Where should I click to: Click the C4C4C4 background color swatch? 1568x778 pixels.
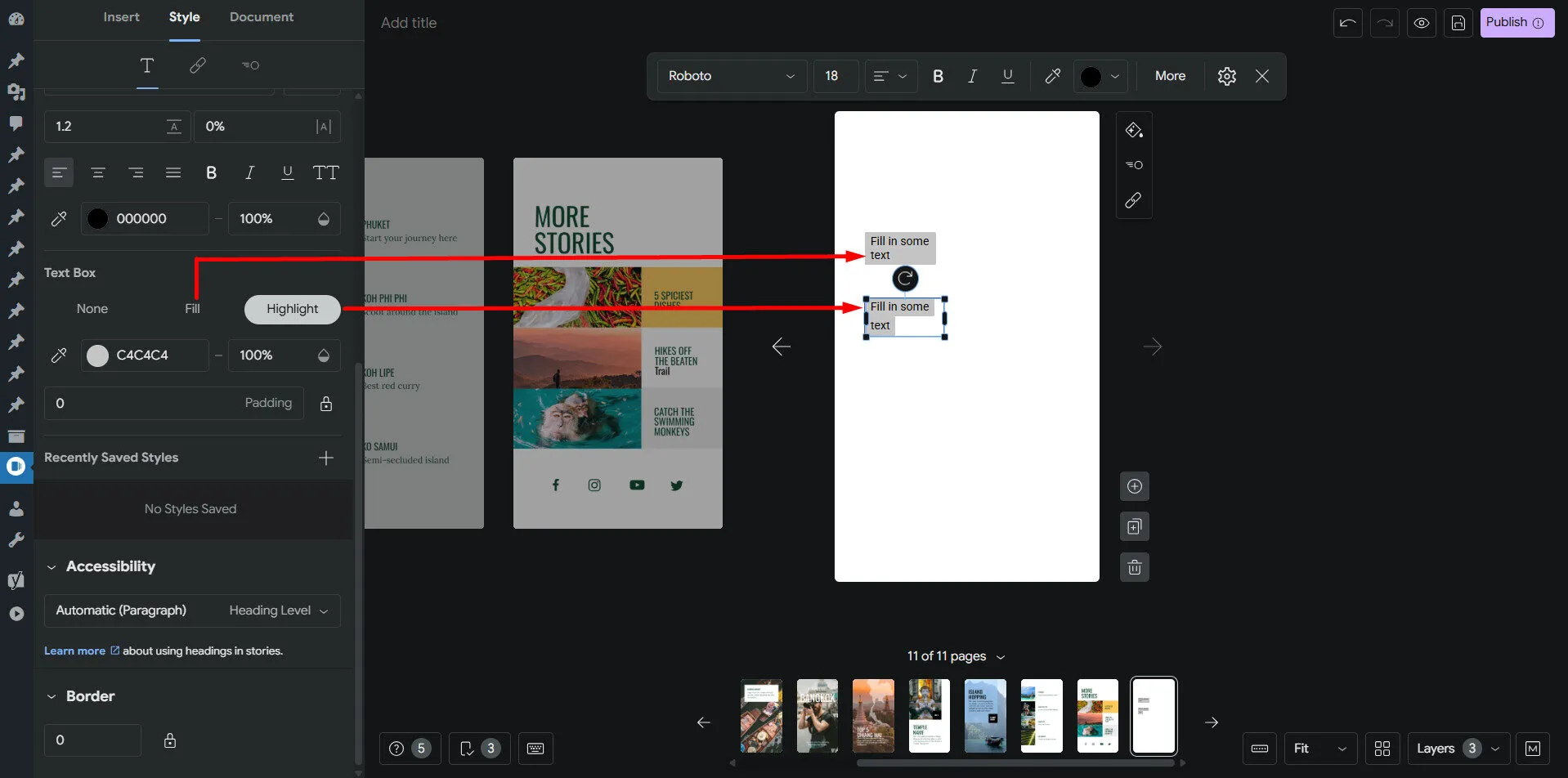tap(98, 355)
